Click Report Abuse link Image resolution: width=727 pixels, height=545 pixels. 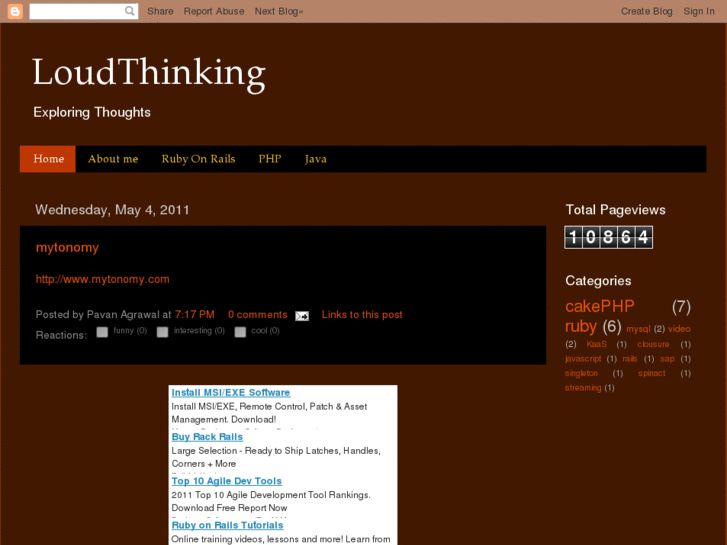(x=214, y=11)
